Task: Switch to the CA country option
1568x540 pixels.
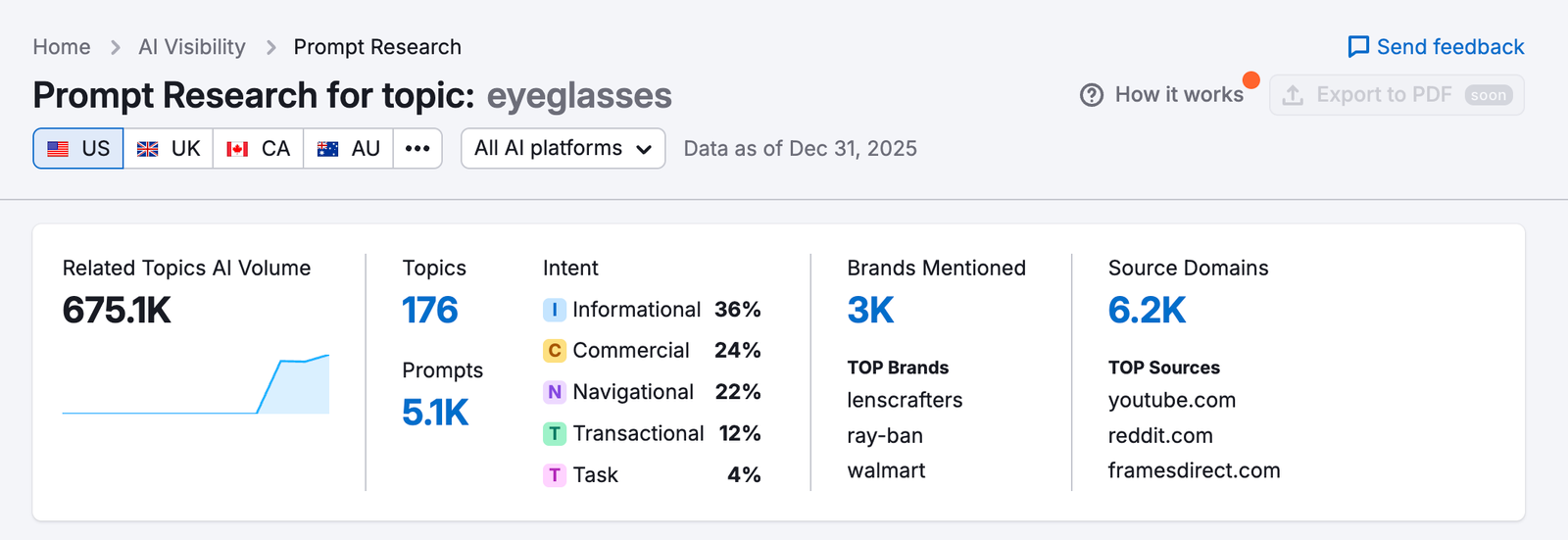Action: pyautogui.click(x=258, y=149)
